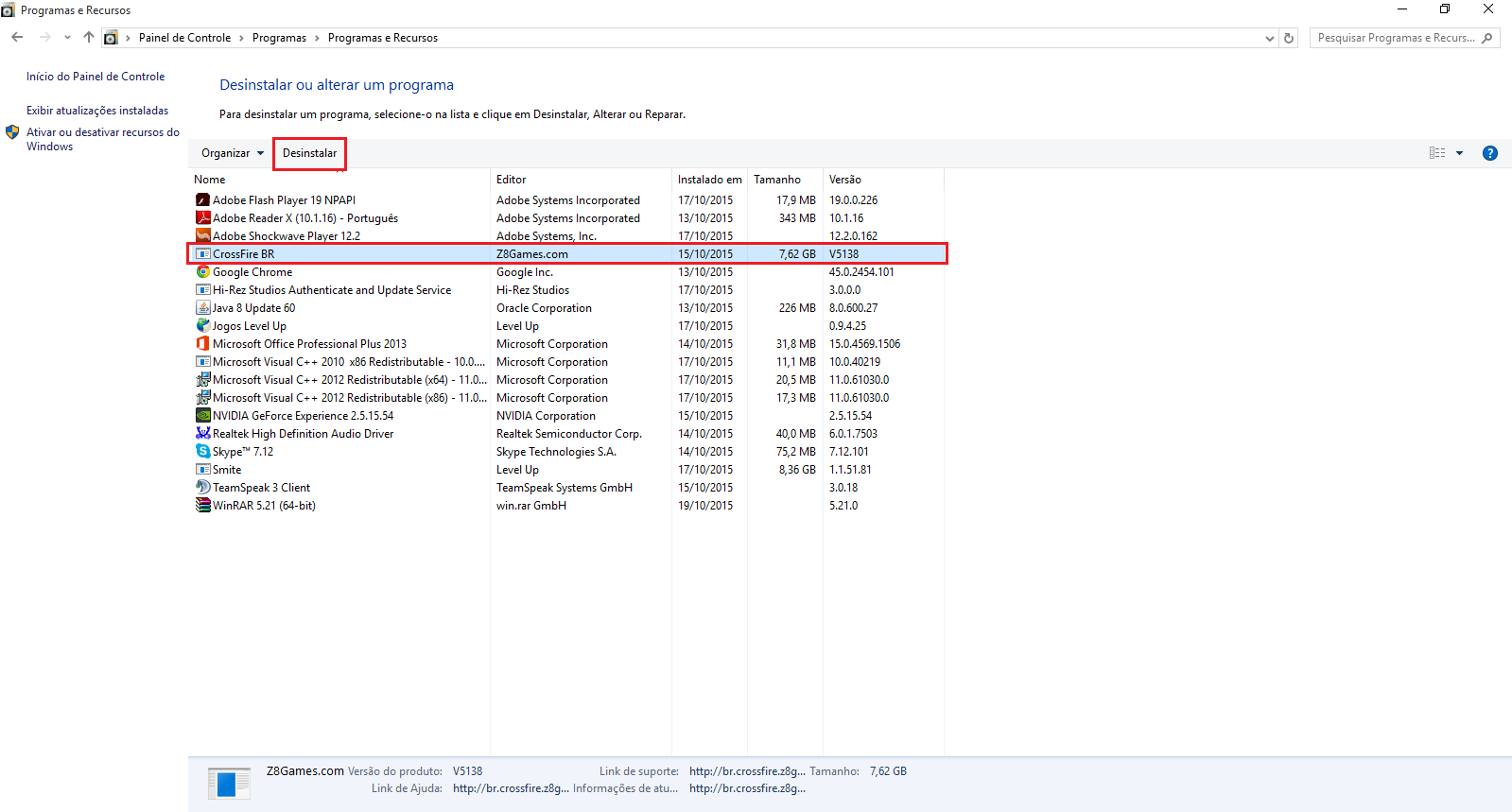Click the CrossFire BR program icon
This screenshot has height=812, width=1512.
tap(202, 254)
